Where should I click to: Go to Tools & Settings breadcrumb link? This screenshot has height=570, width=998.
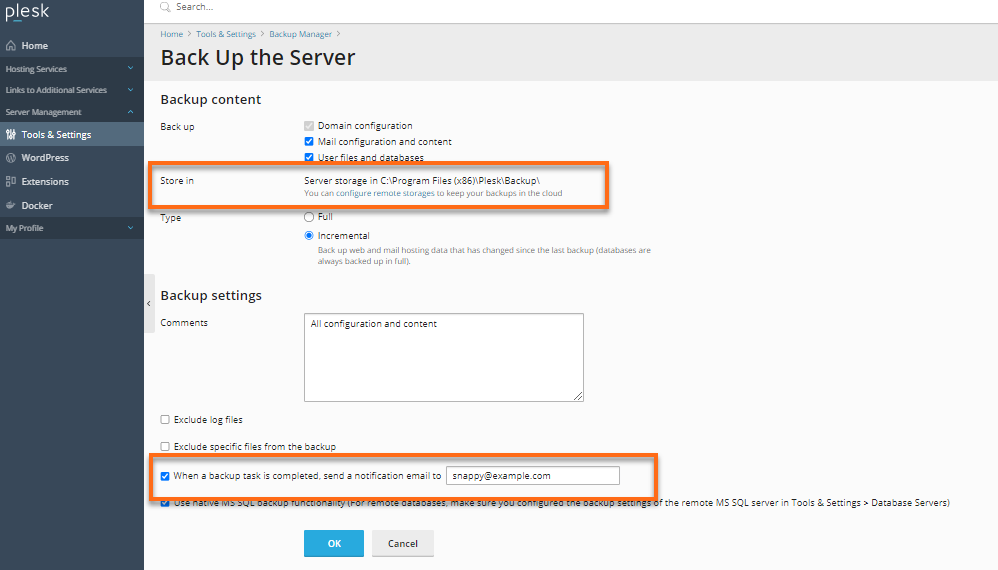(226, 34)
